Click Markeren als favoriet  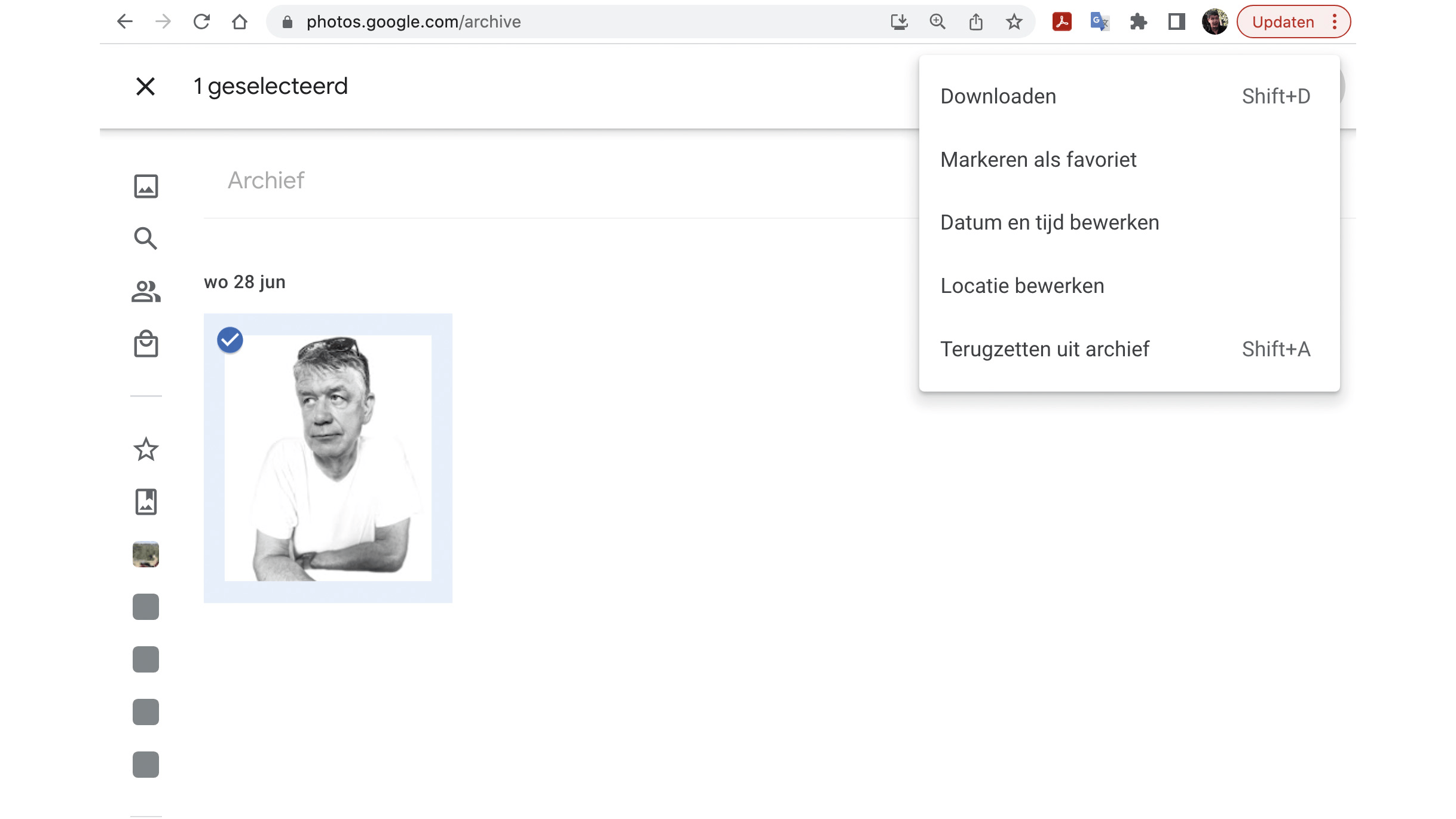tap(1038, 160)
